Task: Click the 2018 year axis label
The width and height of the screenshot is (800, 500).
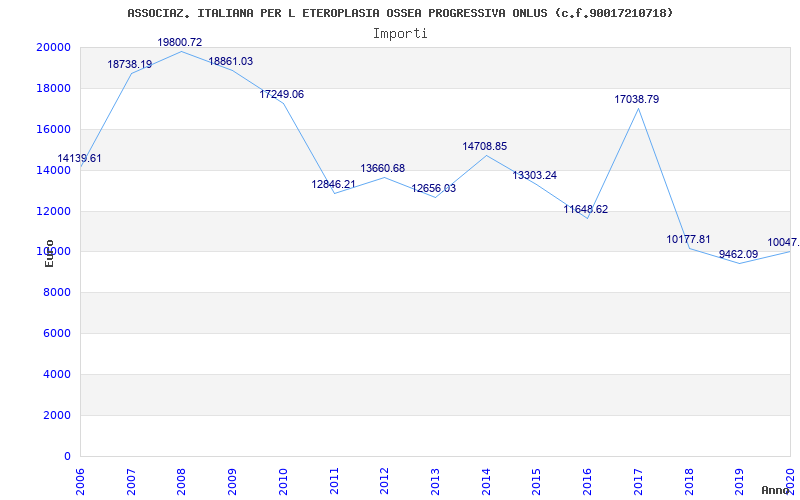Action: point(689,481)
